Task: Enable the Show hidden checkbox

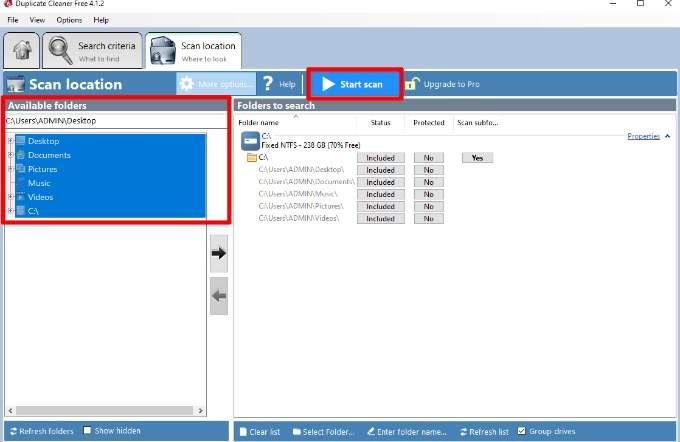Action: point(87,430)
